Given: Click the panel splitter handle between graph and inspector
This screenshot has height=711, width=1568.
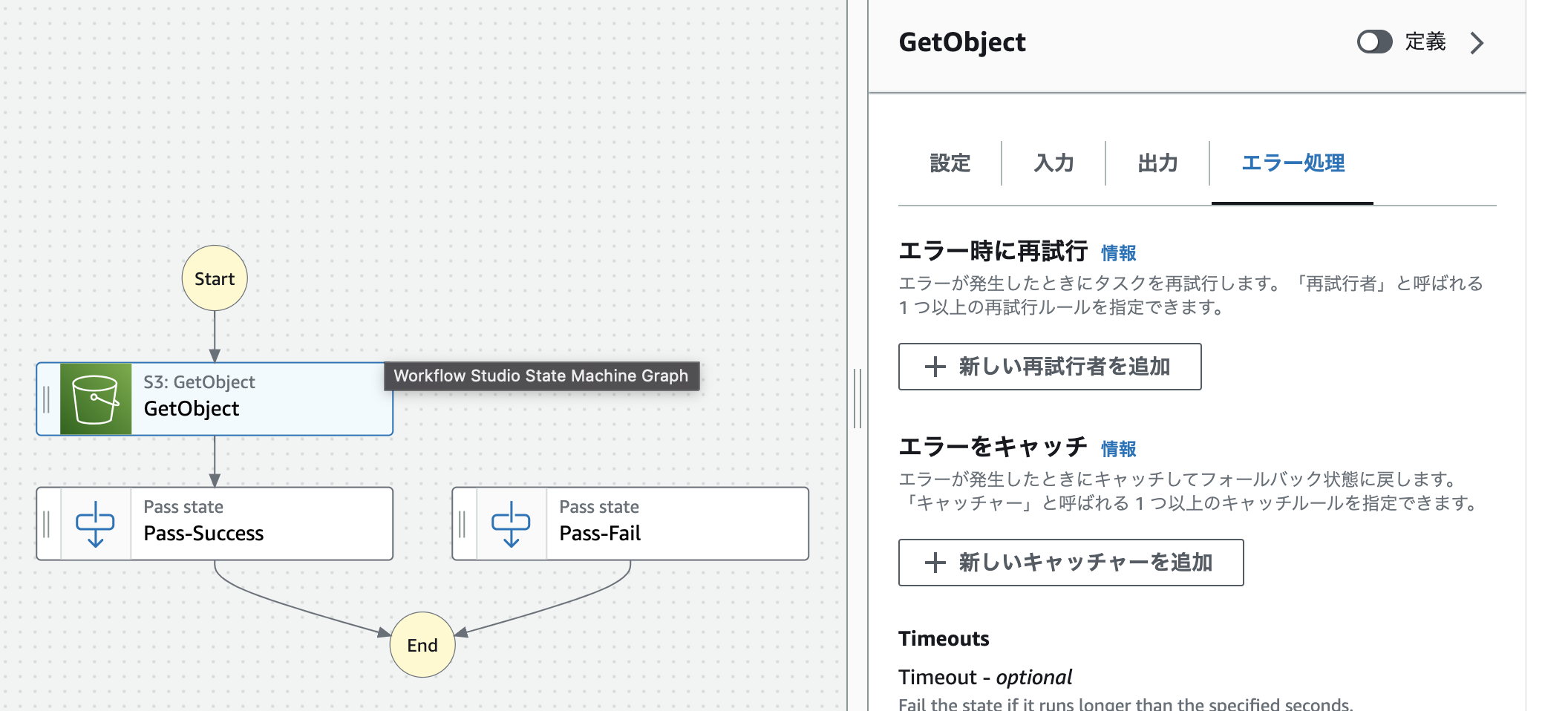Looking at the screenshot, I should 857,399.
